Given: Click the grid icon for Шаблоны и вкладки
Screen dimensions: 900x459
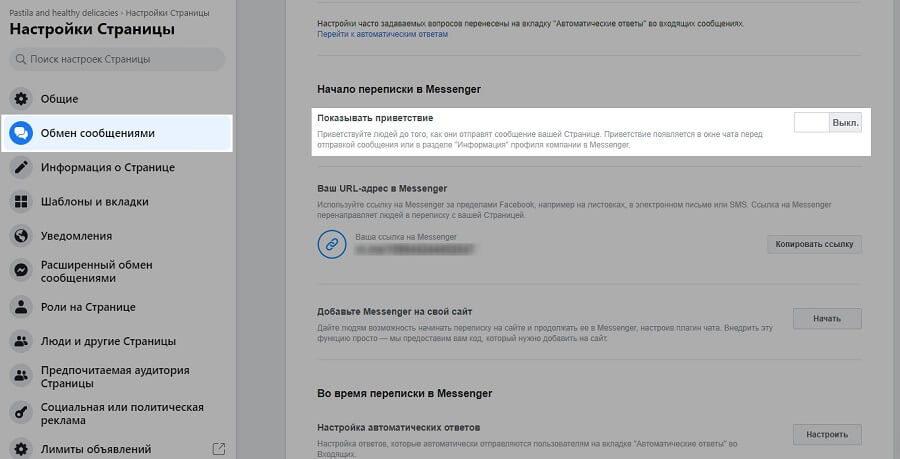Looking at the screenshot, I should [21, 201].
